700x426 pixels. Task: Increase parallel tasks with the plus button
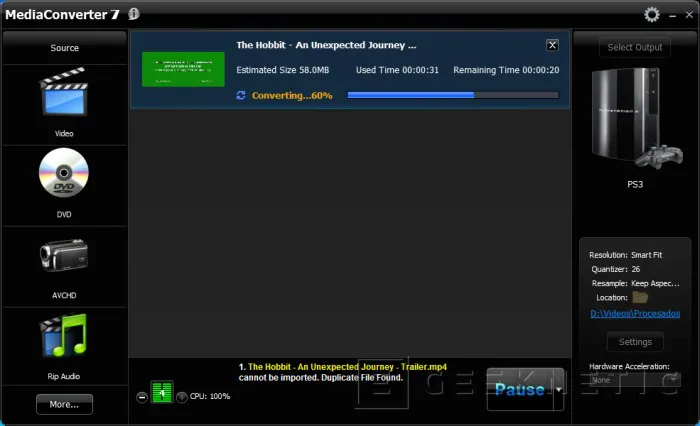pos(182,397)
